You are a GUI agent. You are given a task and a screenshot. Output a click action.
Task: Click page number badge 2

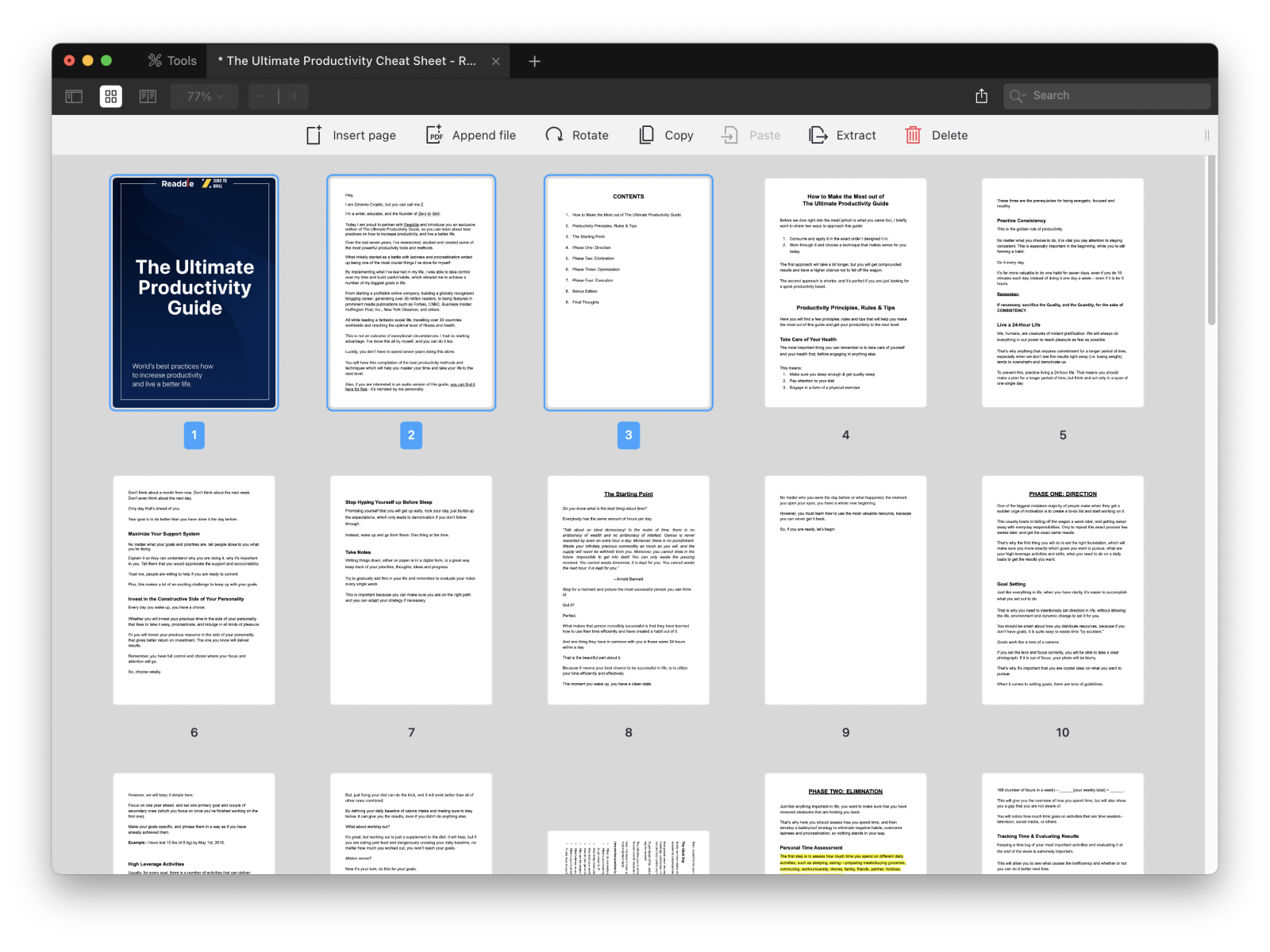tap(411, 435)
